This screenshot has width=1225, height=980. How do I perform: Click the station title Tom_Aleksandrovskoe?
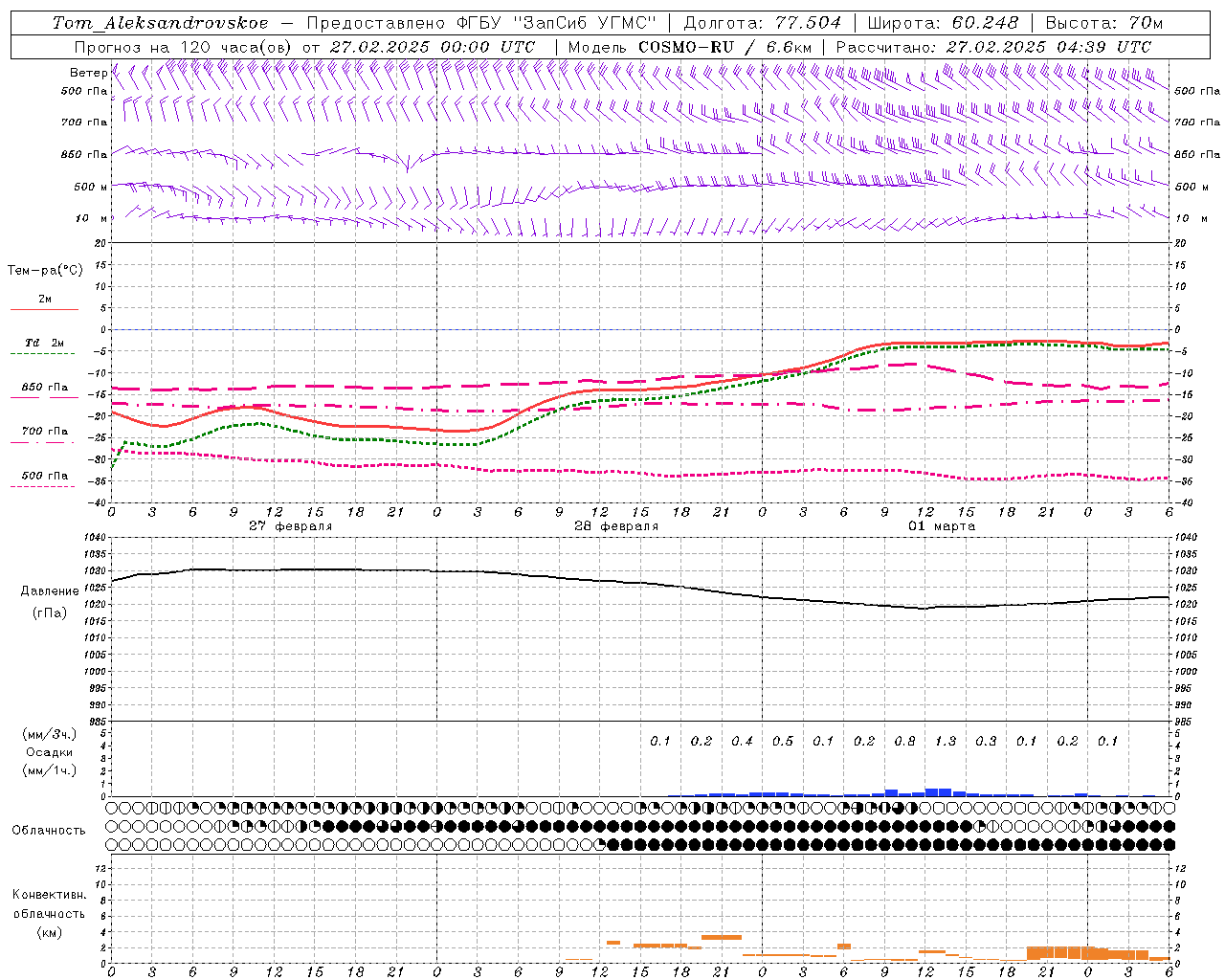coord(161,23)
